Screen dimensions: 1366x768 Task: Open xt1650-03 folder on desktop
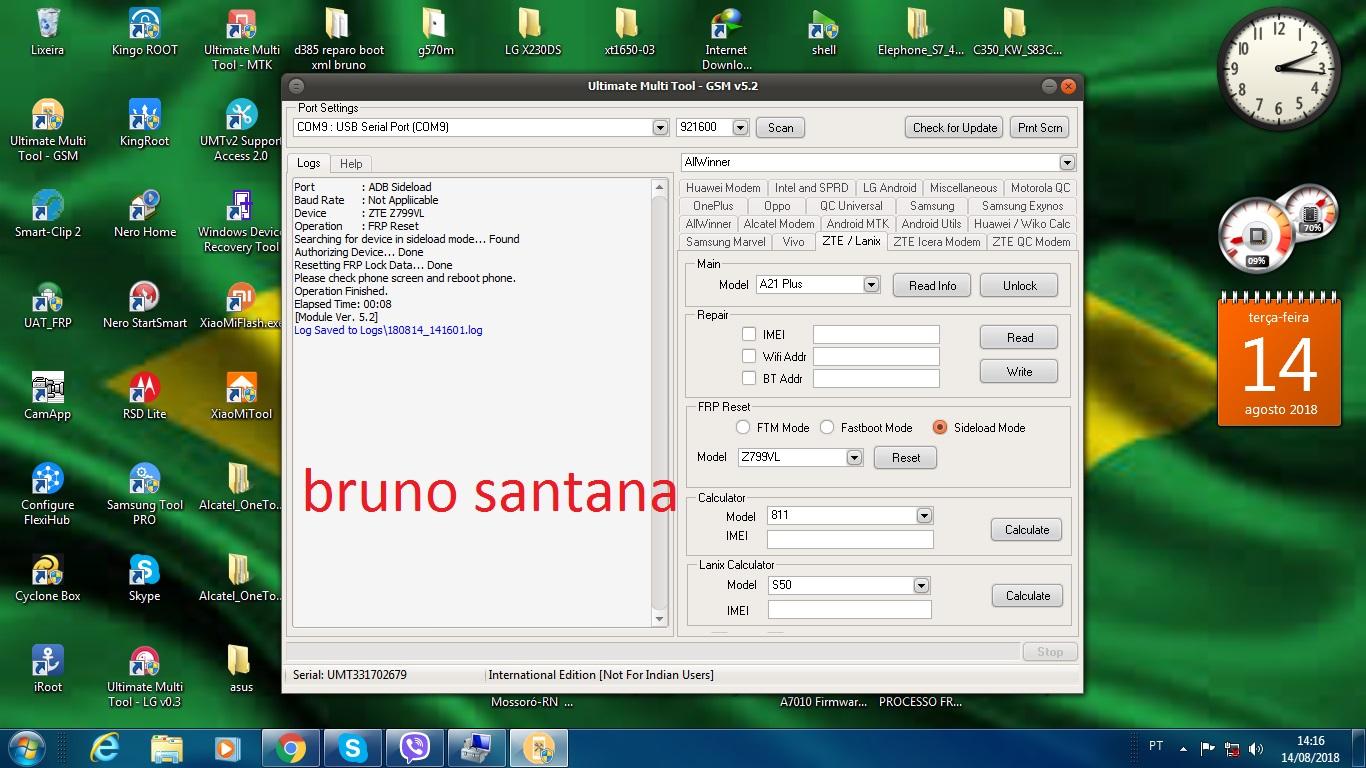pyautogui.click(x=629, y=32)
